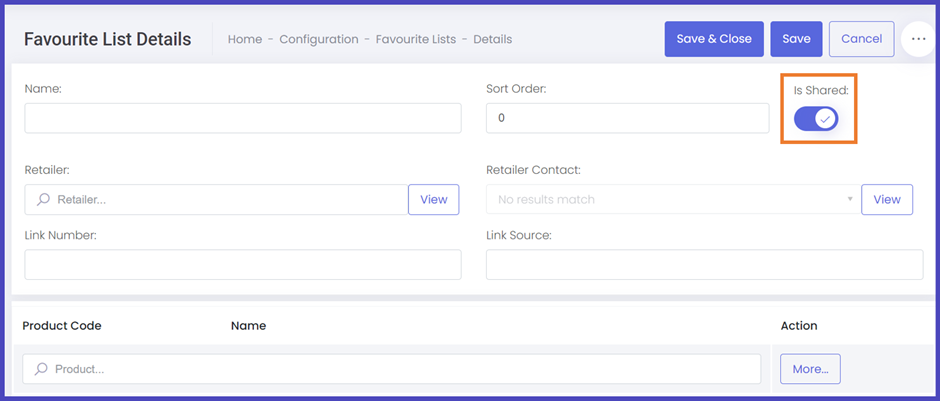The image size is (940, 401).
Task: Go to Home in the breadcrumb
Action: (245, 40)
